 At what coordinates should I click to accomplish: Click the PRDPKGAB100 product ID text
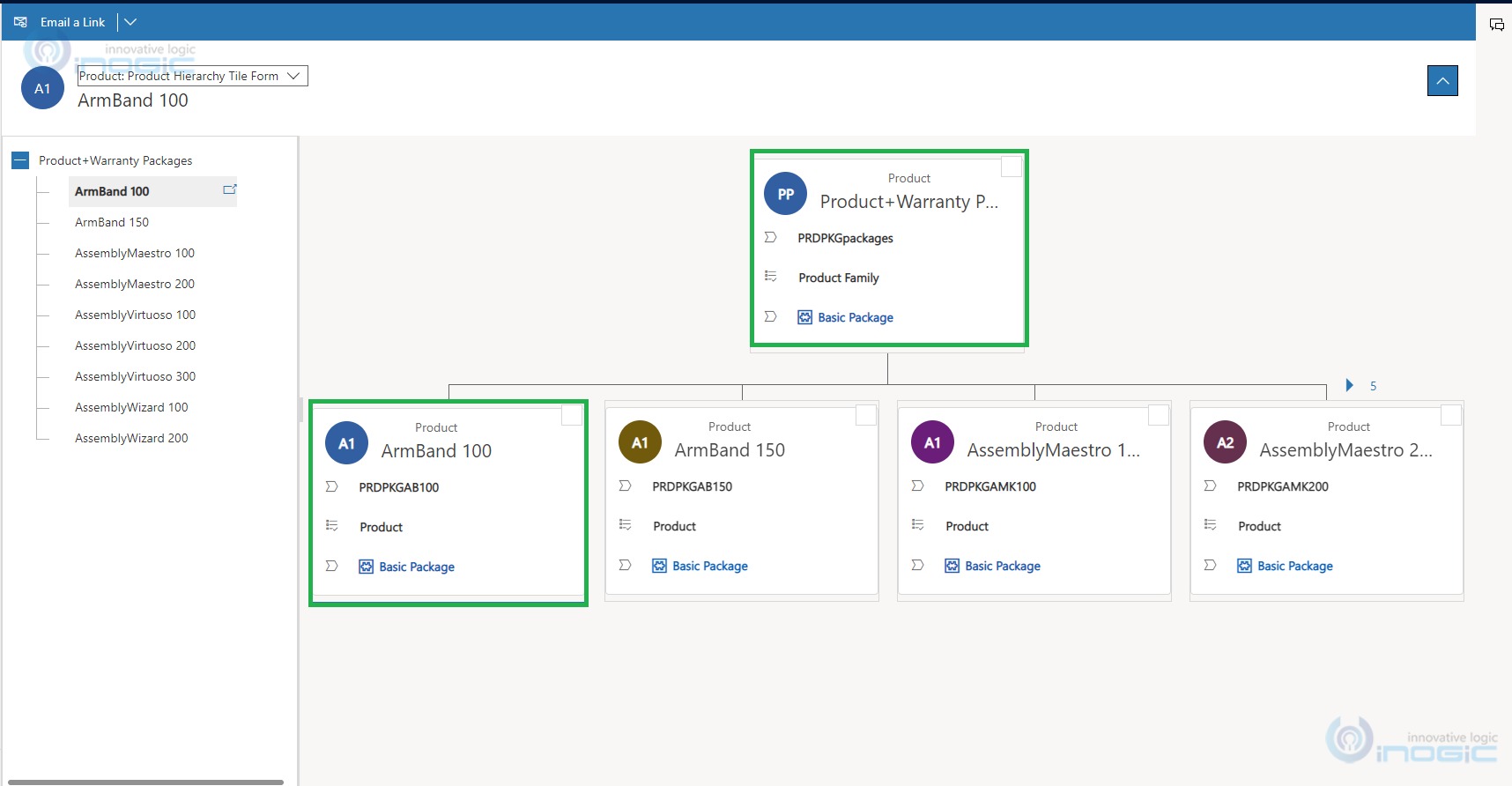tap(399, 487)
